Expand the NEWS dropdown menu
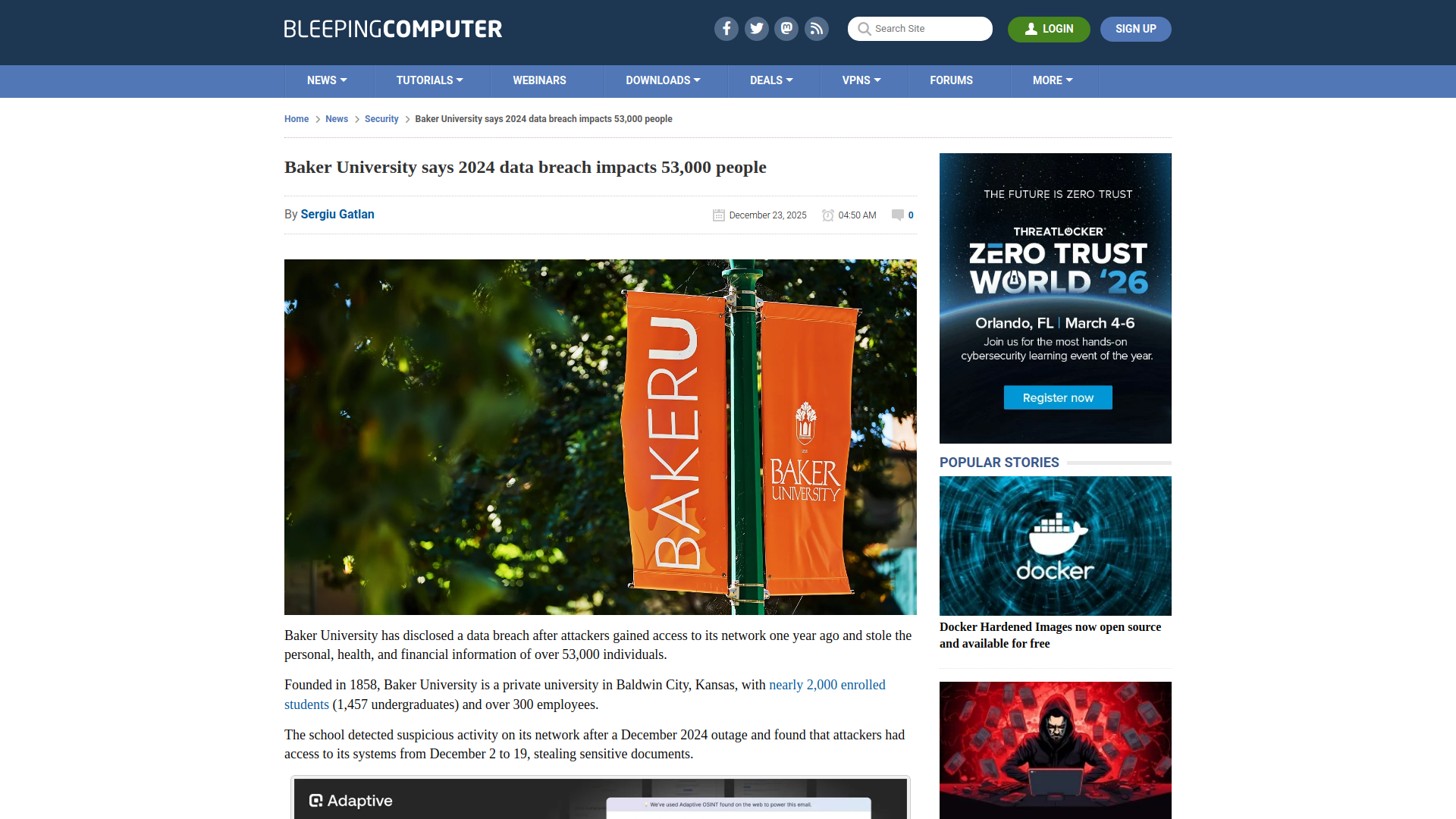The image size is (1456, 819). pyautogui.click(x=327, y=80)
